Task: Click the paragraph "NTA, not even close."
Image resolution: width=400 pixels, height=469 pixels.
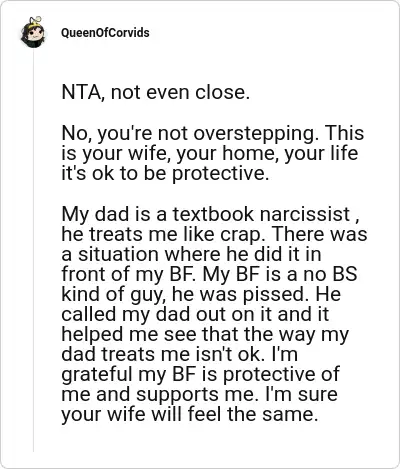Action: [x=156, y=92]
